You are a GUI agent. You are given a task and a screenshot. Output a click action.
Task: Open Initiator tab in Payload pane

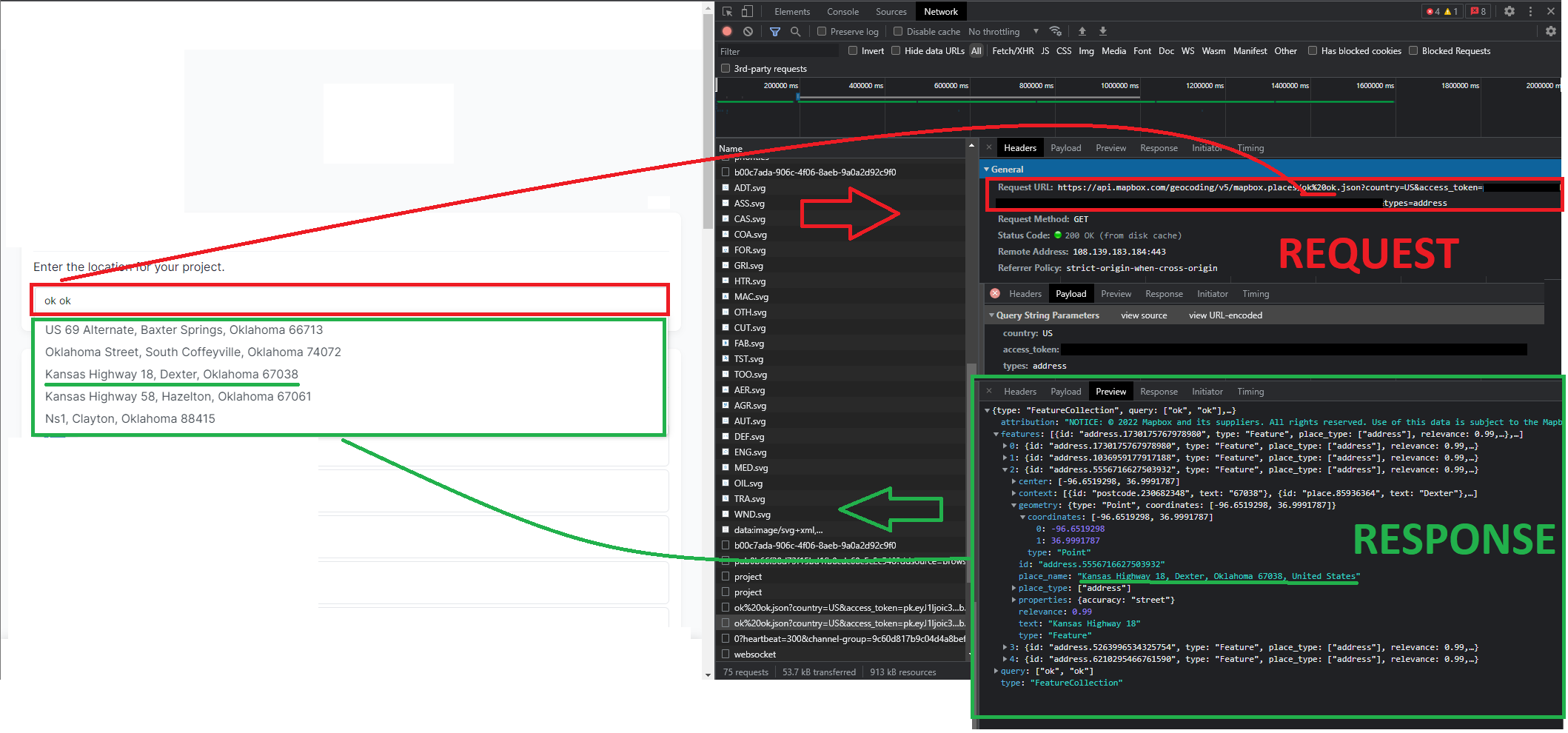pyautogui.click(x=1212, y=293)
